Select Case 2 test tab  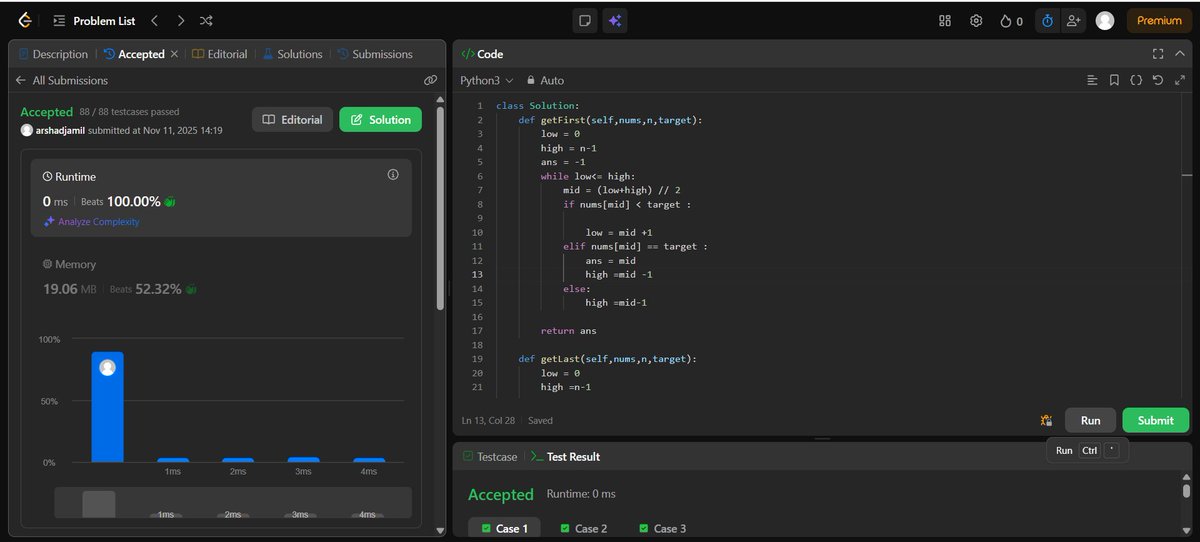(x=583, y=528)
